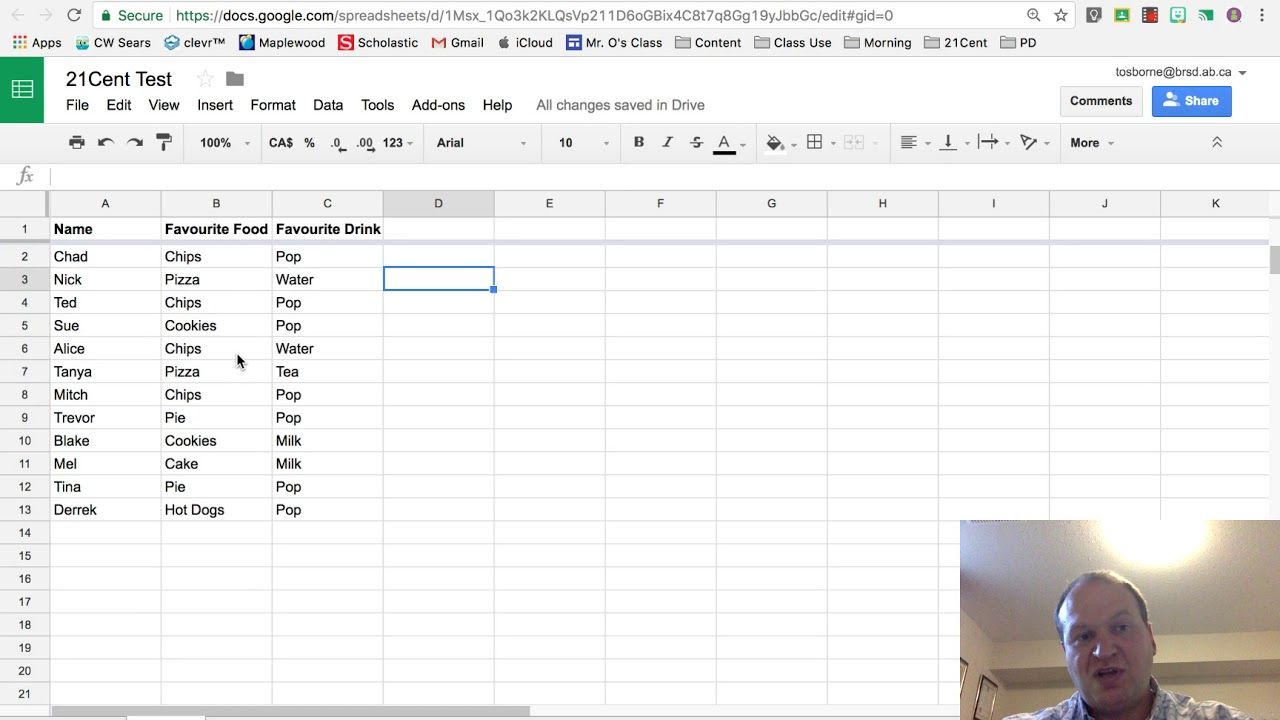Screen dimensions: 1280x720
Task: Open the Edit menu
Action: coord(119,105)
